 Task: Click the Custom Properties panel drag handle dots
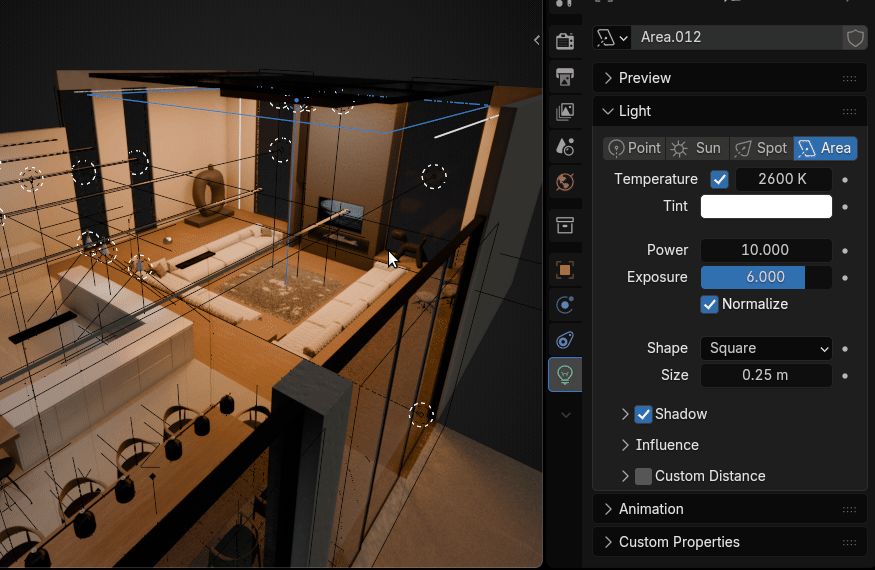click(x=849, y=542)
